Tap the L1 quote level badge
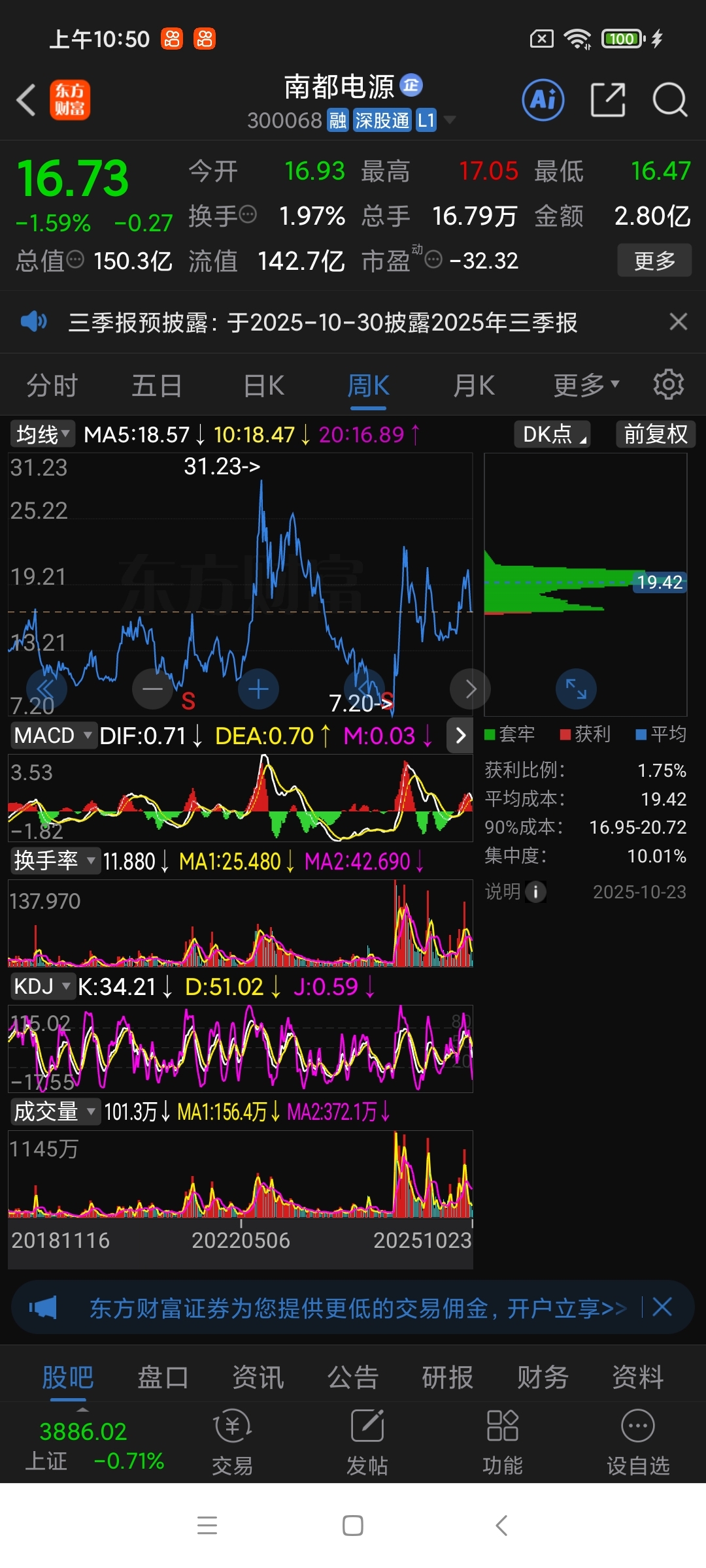Screen dimensions: 706x1568 tap(426, 120)
